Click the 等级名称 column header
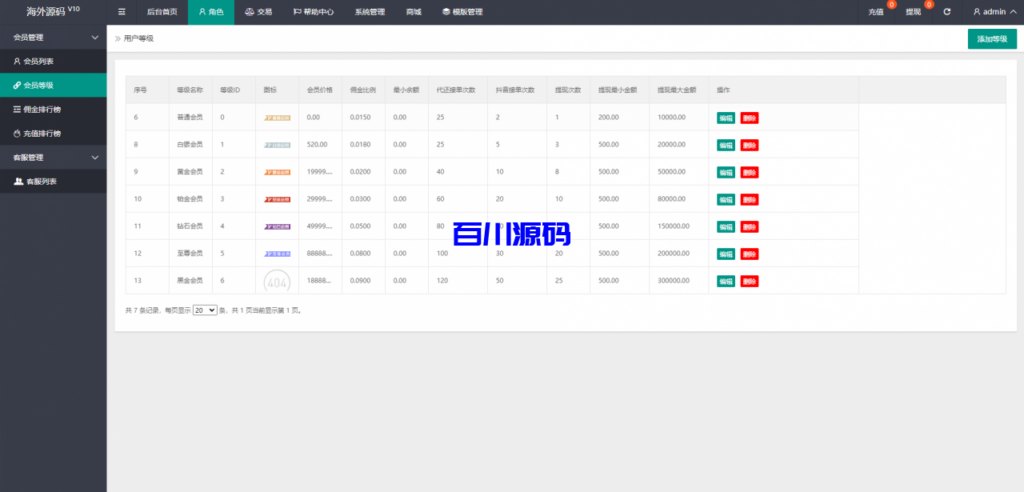 coord(189,90)
